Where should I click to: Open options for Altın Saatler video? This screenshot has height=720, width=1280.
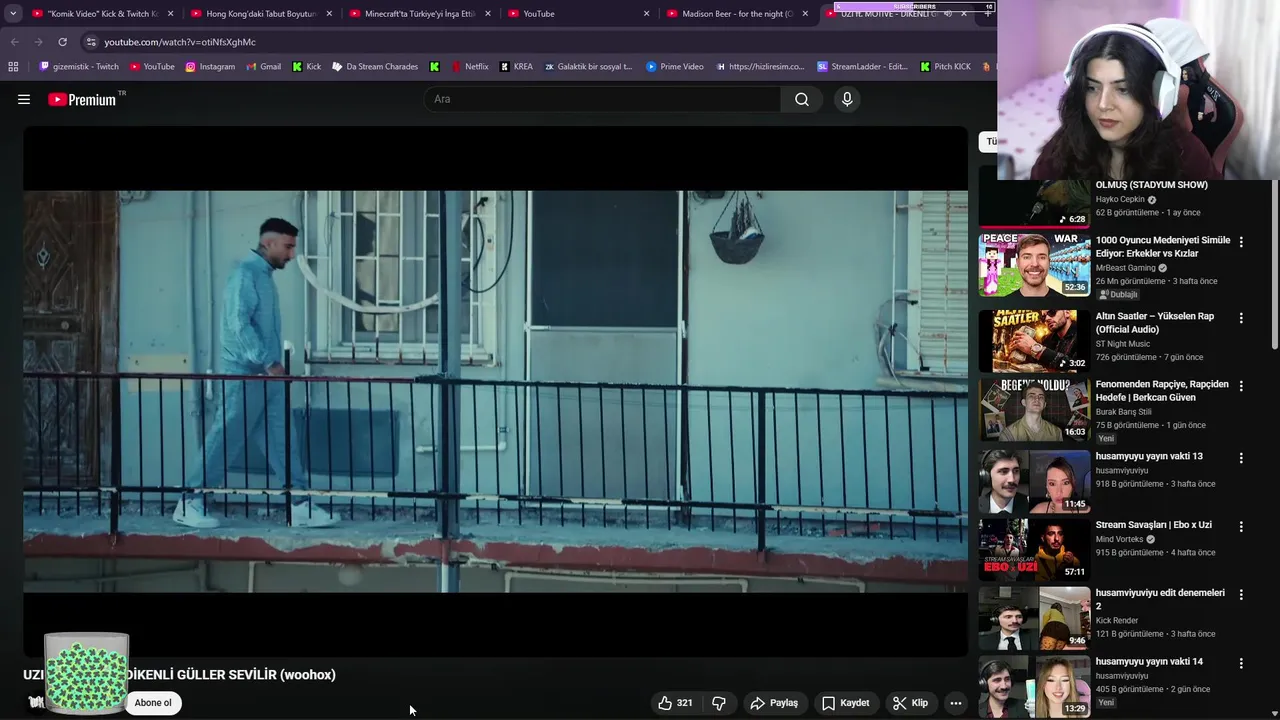pos(1241,318)
